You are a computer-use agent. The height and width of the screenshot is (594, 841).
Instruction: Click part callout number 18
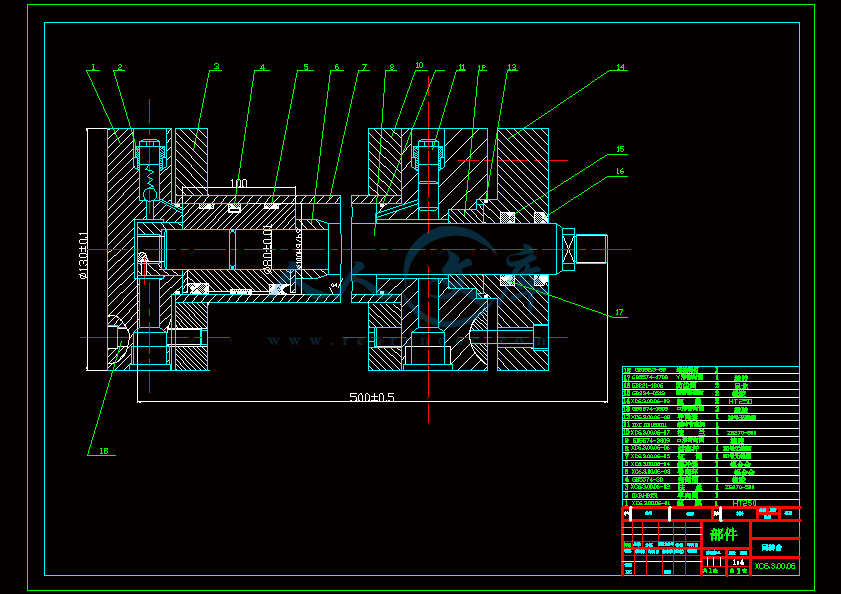(104, 451)
